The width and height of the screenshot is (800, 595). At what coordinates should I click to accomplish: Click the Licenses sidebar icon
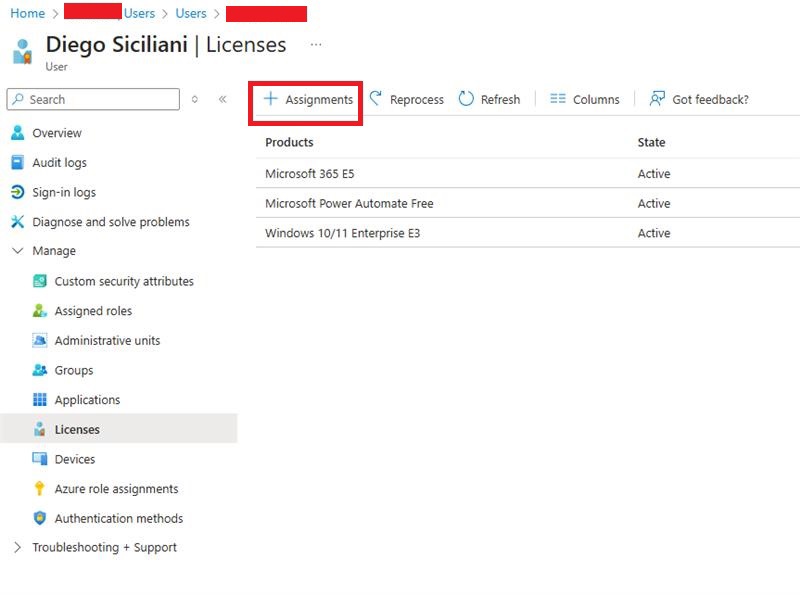pyautogui.click(x=40, y=429)
